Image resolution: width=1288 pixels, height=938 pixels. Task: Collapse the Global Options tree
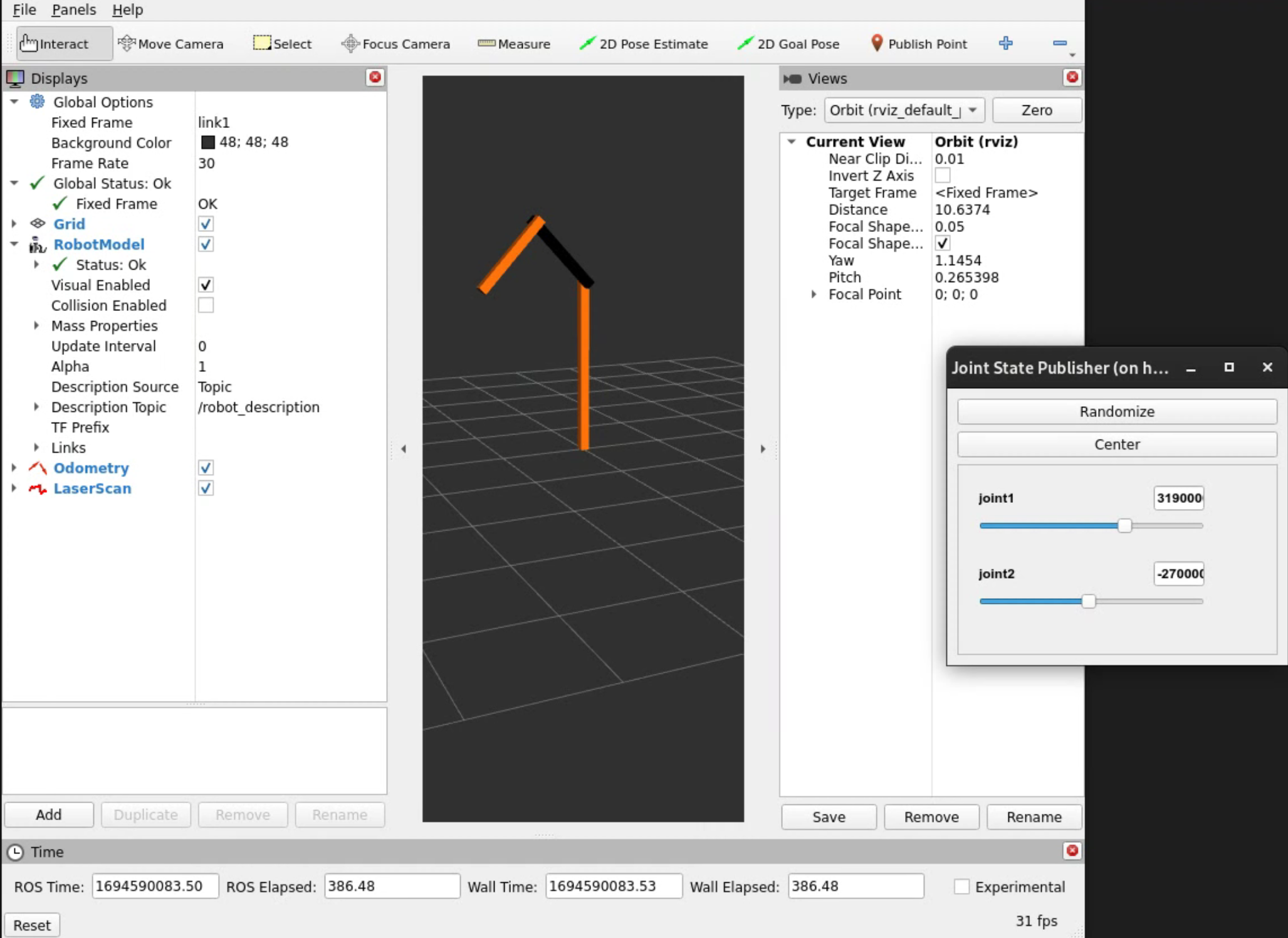click(x=14, y=102)
